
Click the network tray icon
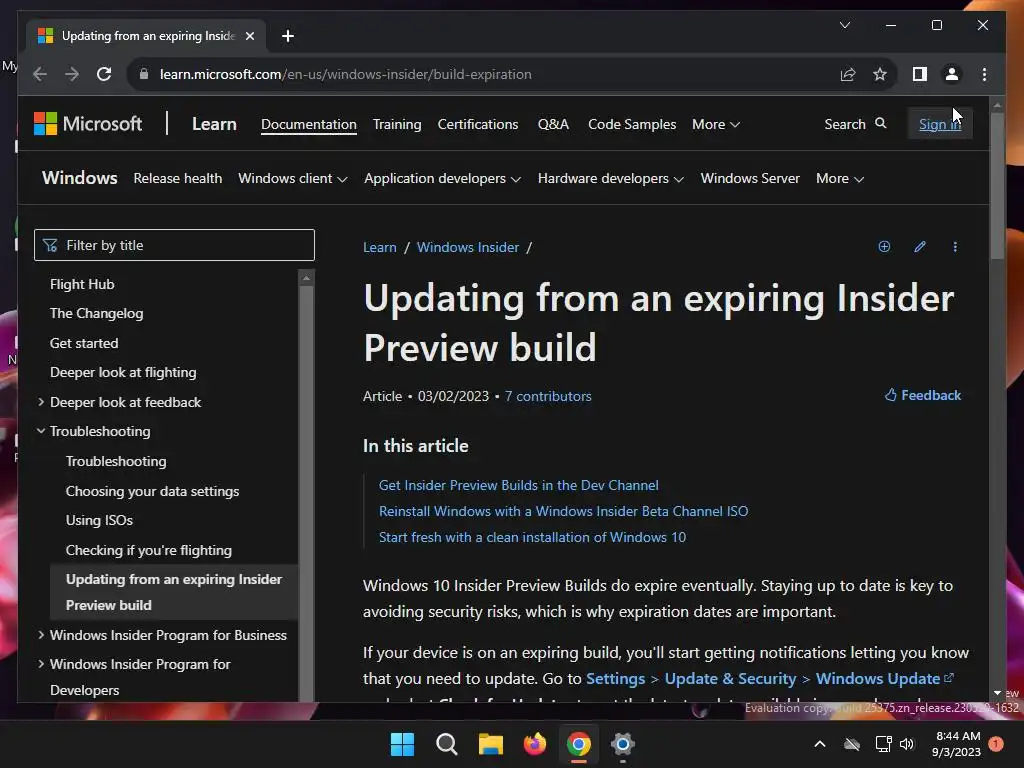[x=883, y=744]
